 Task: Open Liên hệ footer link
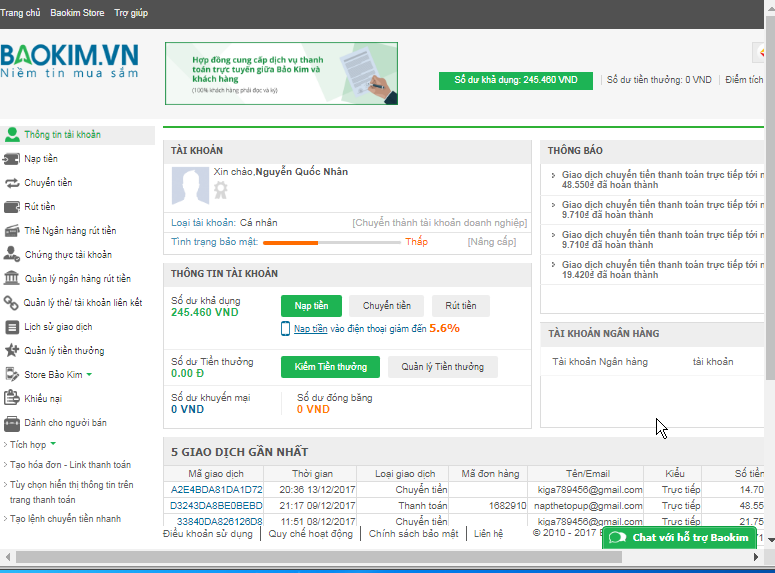[x=488, y=534]
